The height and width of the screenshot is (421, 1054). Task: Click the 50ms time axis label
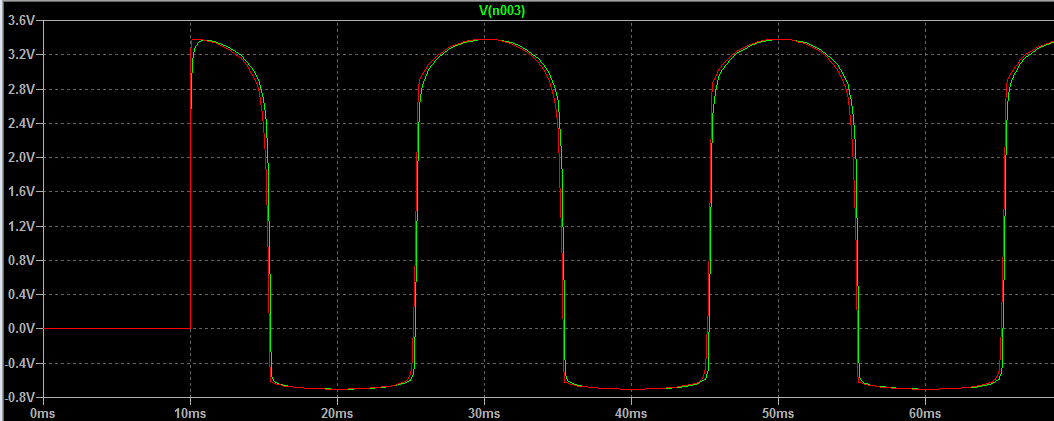pos(778,411)
